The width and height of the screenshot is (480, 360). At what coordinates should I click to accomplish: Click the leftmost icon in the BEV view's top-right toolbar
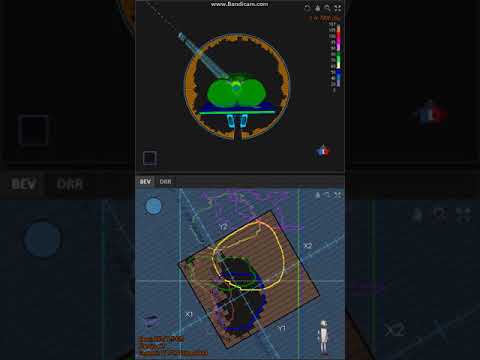click(318, 195)
